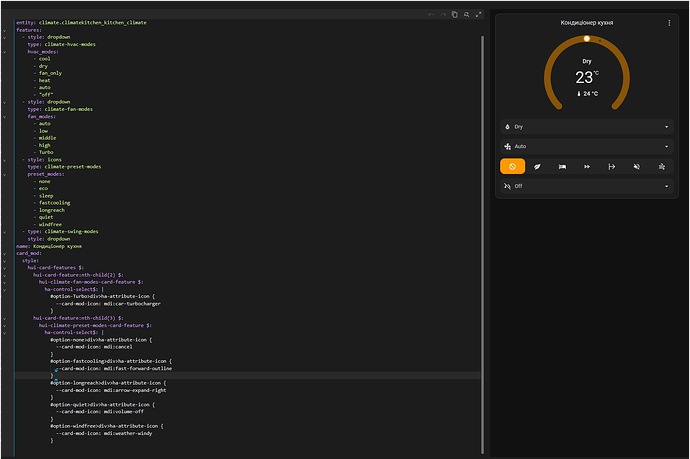690x459 pixels.
Task: Click the 'Dry' state label inside the dial
Action: 587,61
